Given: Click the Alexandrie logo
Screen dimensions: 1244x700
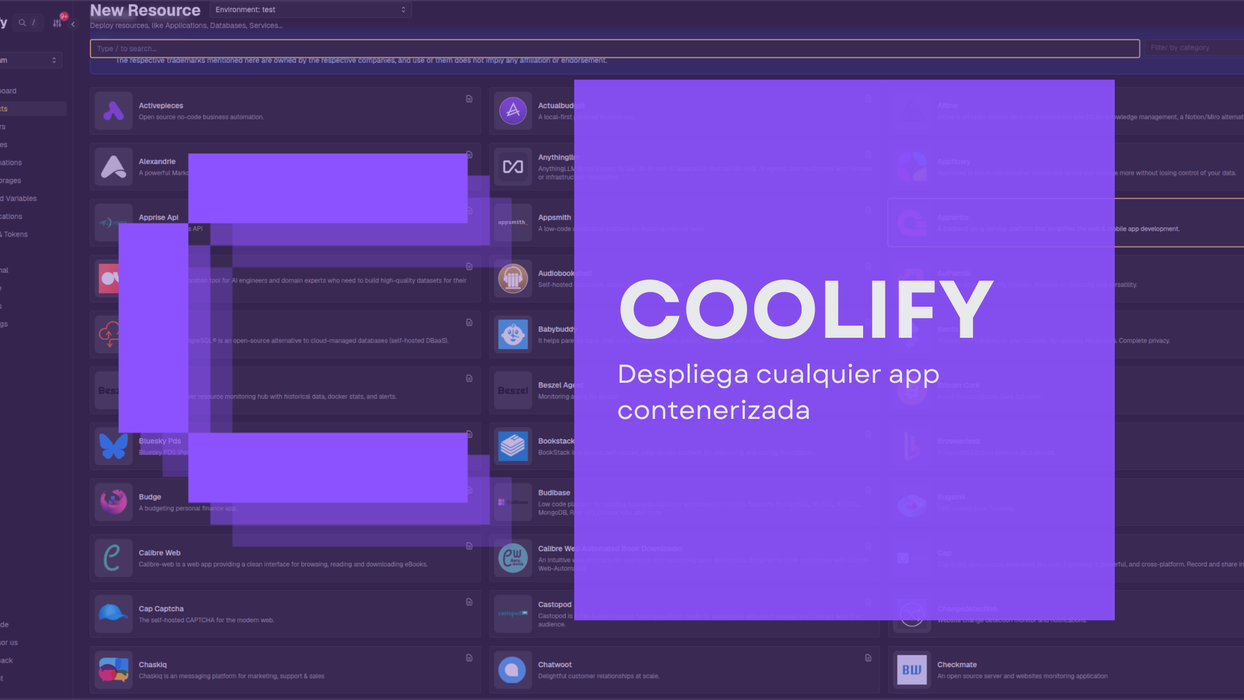Looking at the screenshot, I should tap(113, 167).
